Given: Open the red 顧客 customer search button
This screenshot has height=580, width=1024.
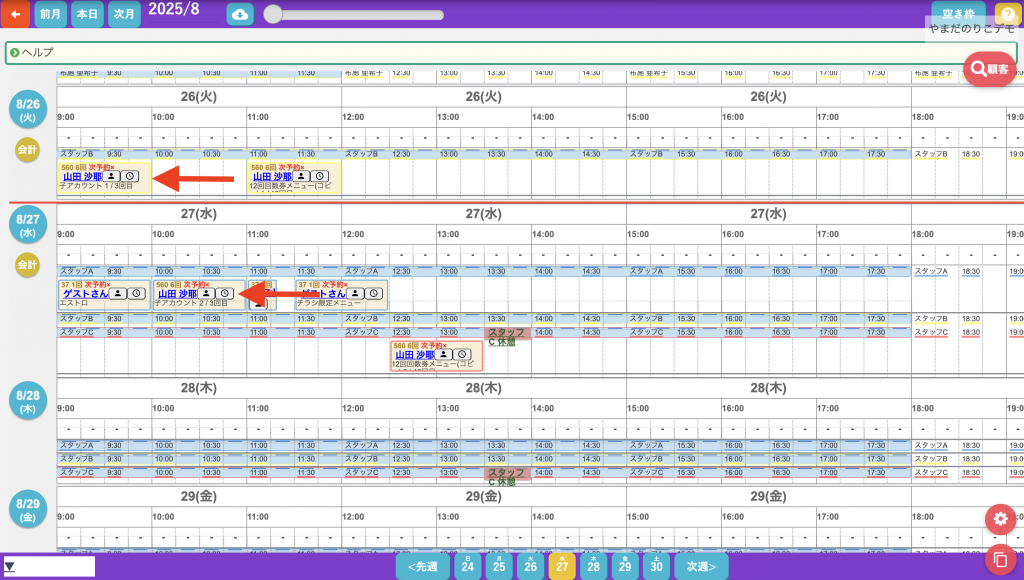Looking at the screenshot, I should 989,69.
